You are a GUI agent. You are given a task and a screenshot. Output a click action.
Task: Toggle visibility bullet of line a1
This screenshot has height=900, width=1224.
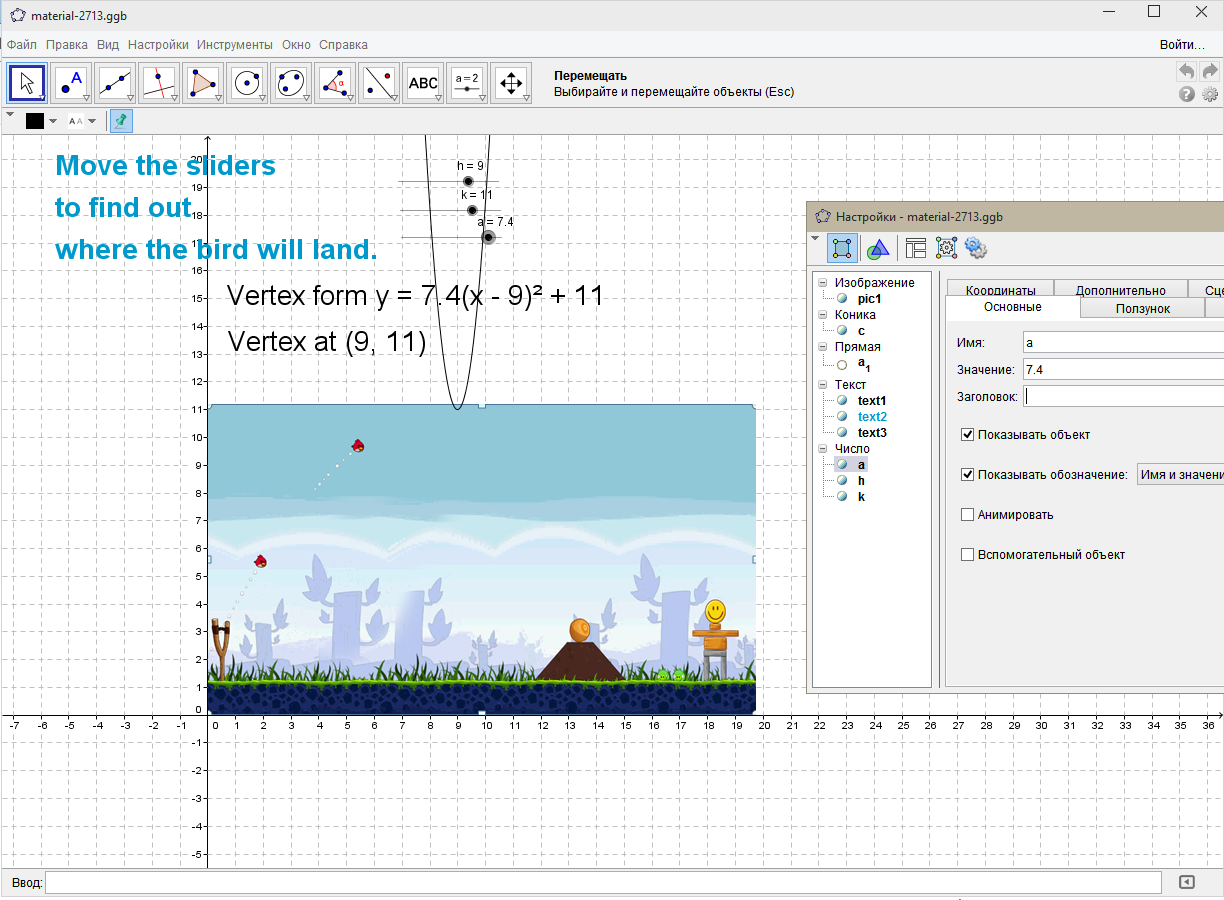pyautogui.click(x=842, y=365)
